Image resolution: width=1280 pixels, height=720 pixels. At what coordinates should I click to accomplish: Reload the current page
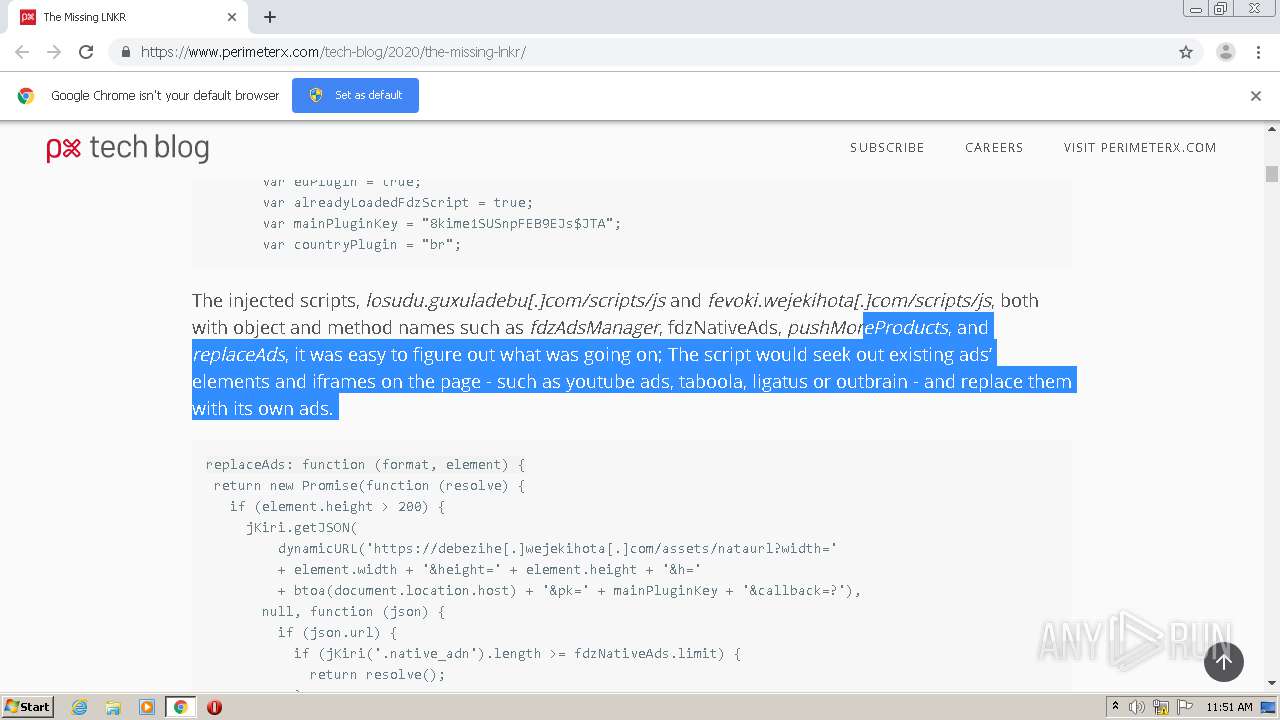click(86, 52)
